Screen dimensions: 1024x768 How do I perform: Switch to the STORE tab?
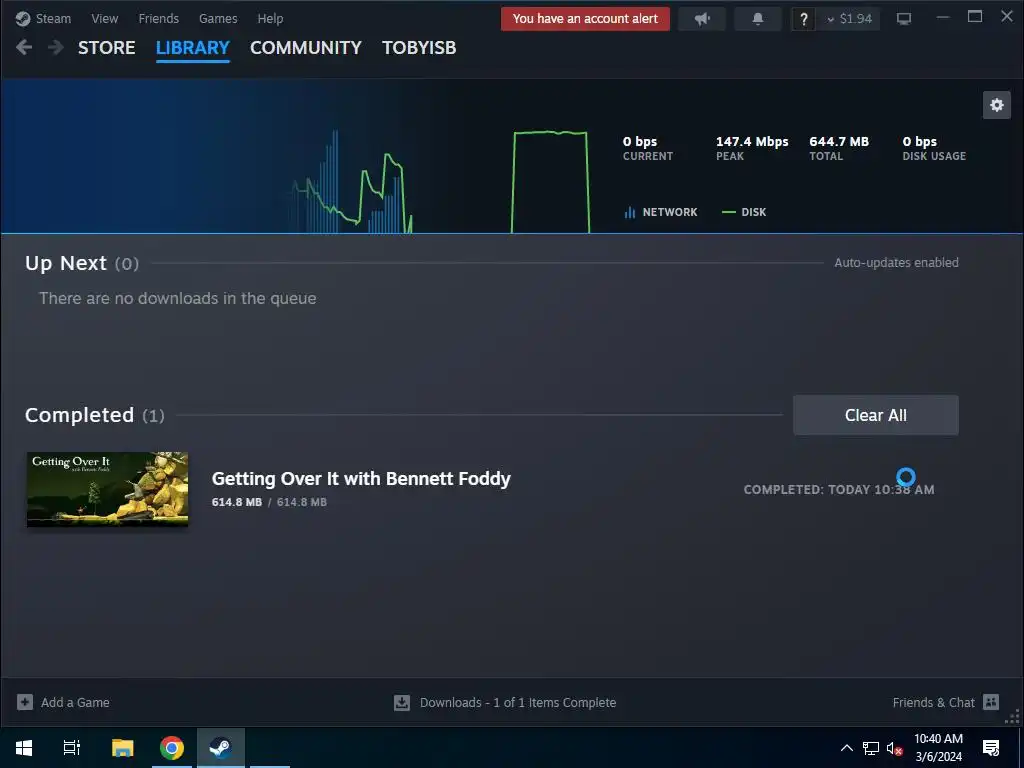106,48
